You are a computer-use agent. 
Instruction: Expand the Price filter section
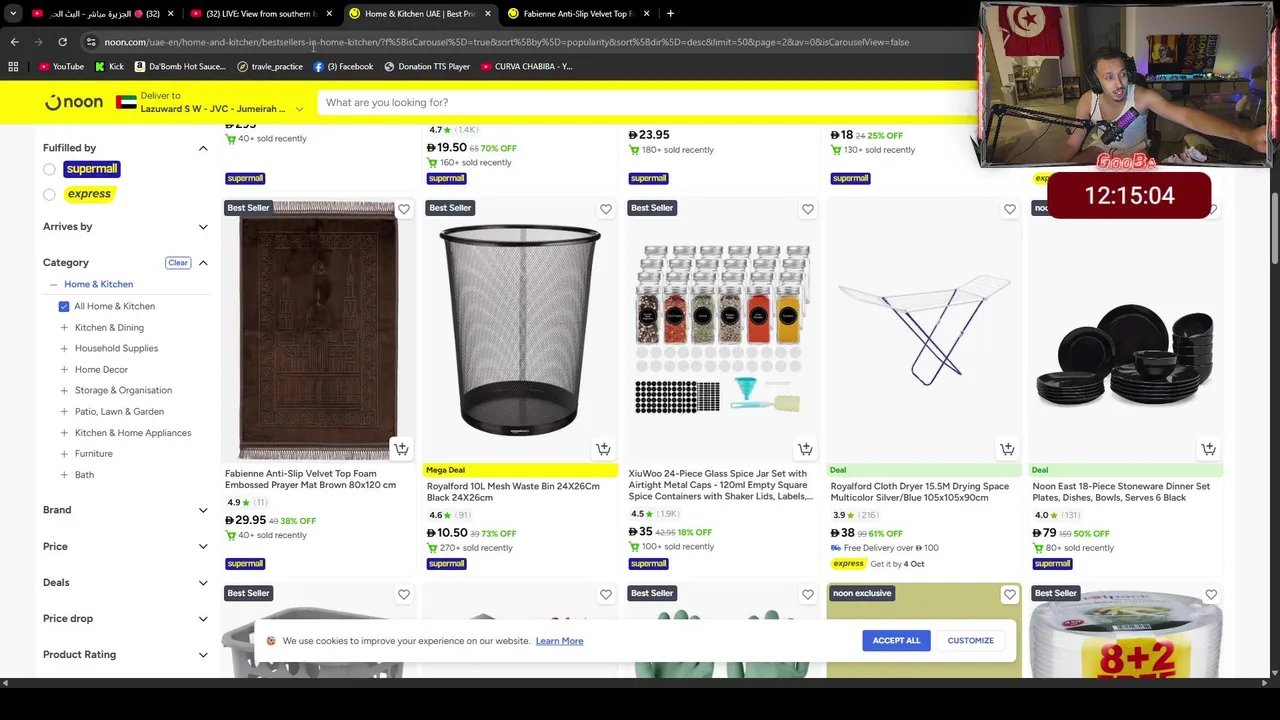click(x=125, y=546)
